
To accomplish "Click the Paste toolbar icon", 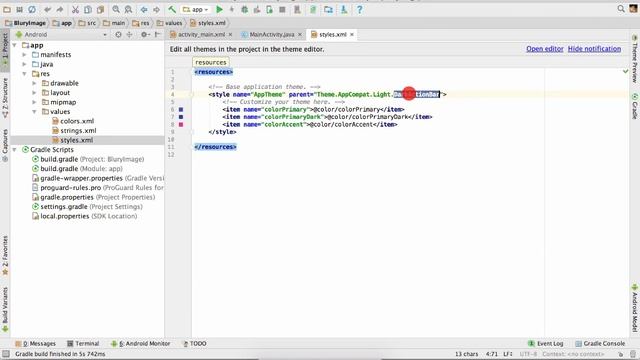I will coord(100,9).
